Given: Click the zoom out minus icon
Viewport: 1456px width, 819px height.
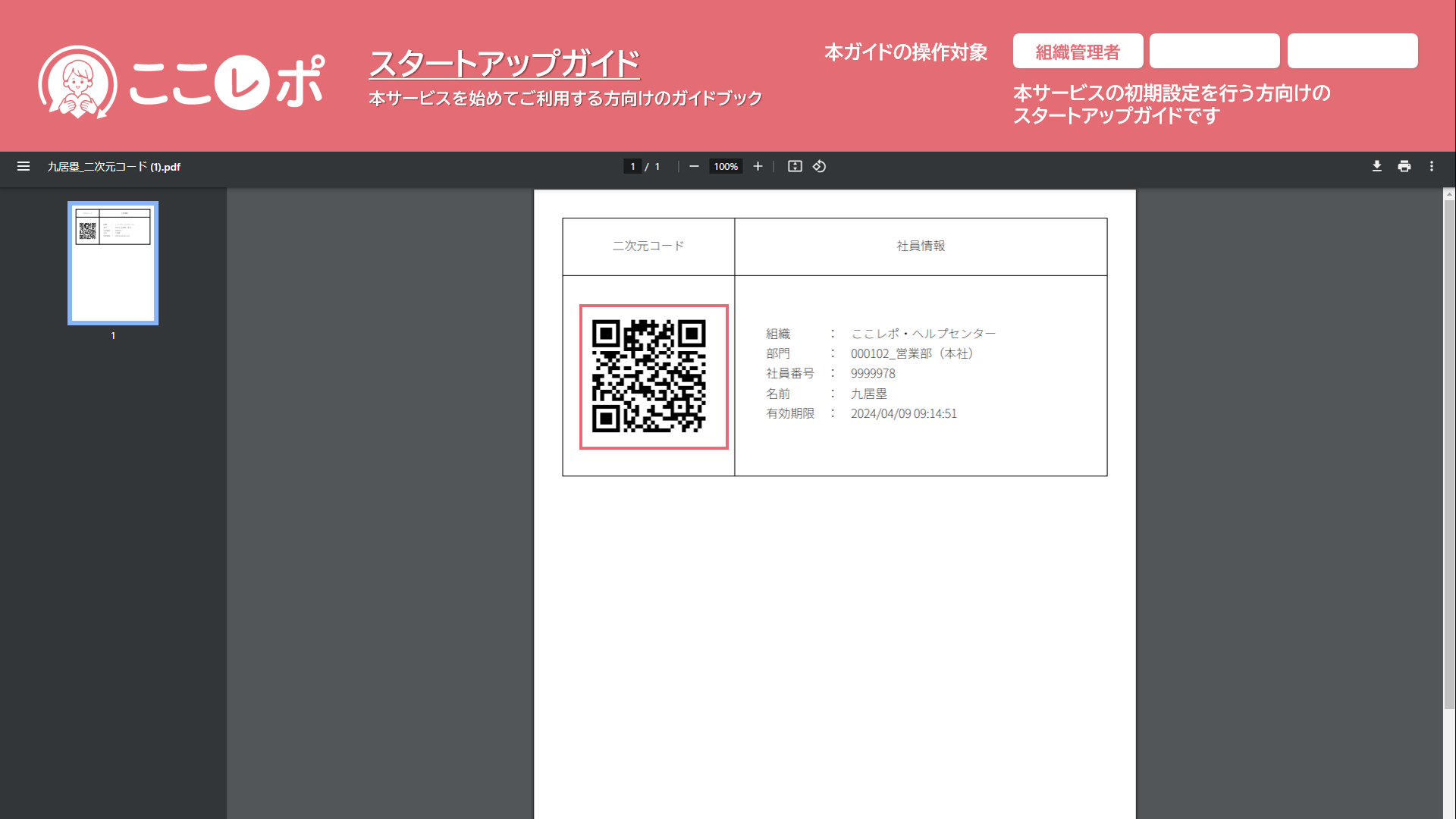Looking at the screenshot, I should click(694, 166).
